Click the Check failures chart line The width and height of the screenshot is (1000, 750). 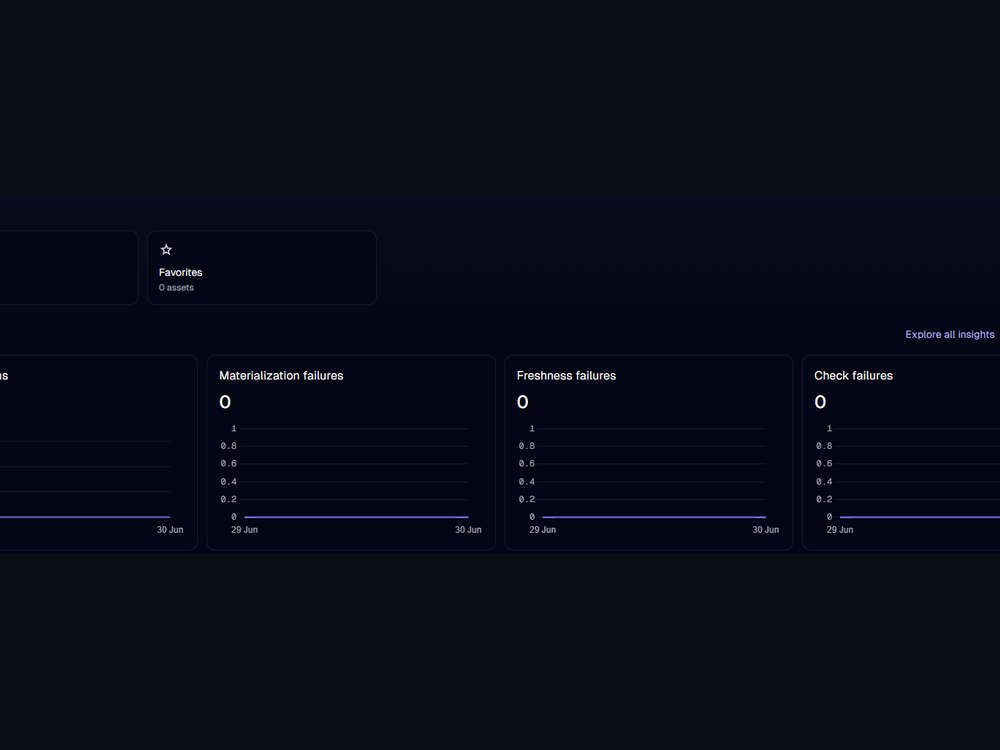(x=920, y=517)
